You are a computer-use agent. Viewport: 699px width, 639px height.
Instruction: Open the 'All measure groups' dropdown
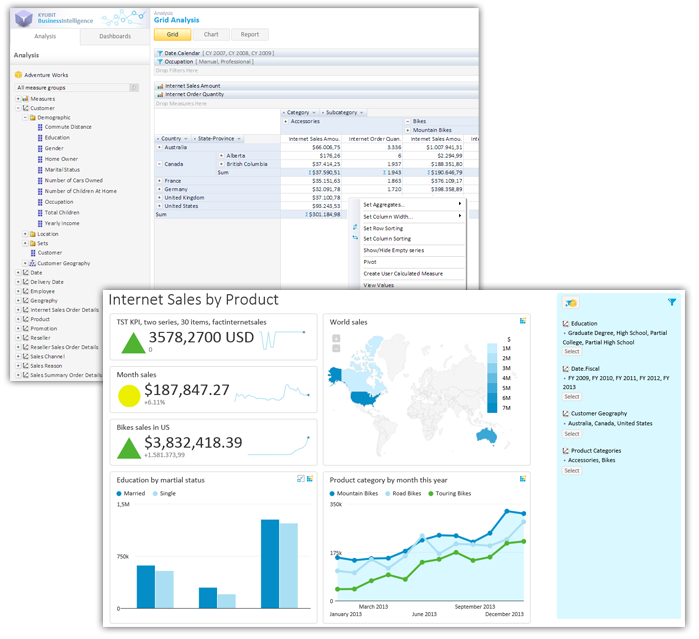pos(134,88)
